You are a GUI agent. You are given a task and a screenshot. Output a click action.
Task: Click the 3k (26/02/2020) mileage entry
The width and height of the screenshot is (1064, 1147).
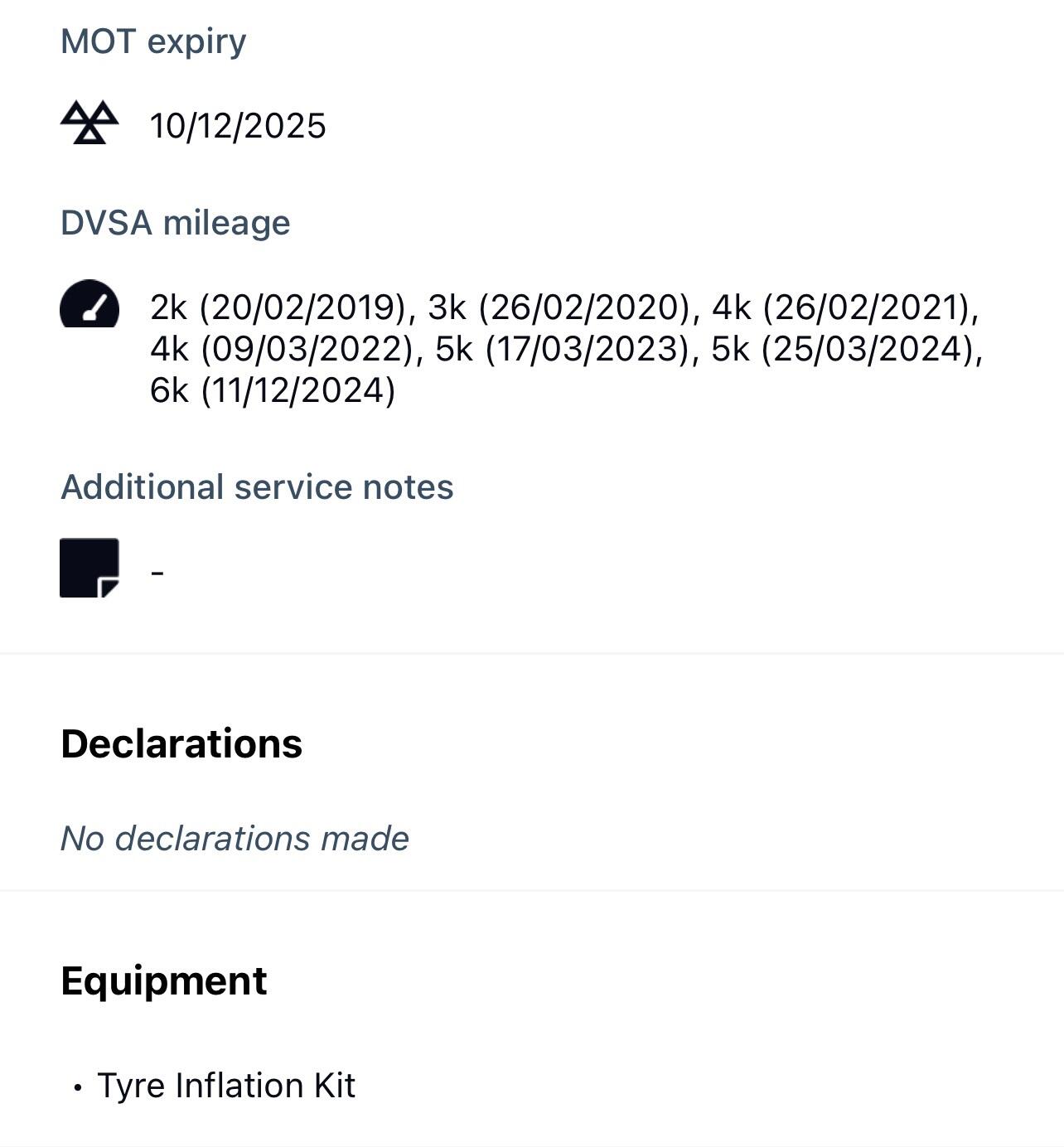click(x=559, y=308)
